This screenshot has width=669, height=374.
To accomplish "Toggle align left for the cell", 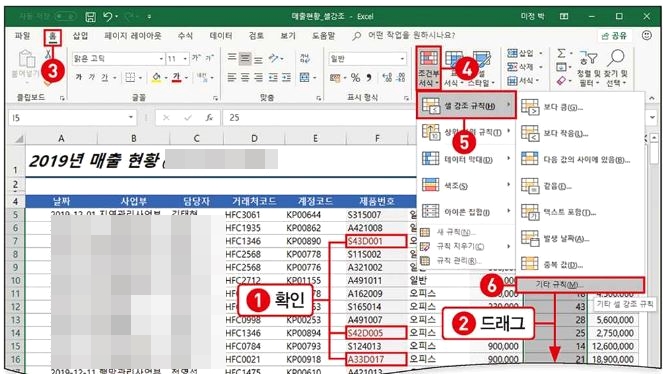I will (x=232, y=78).
